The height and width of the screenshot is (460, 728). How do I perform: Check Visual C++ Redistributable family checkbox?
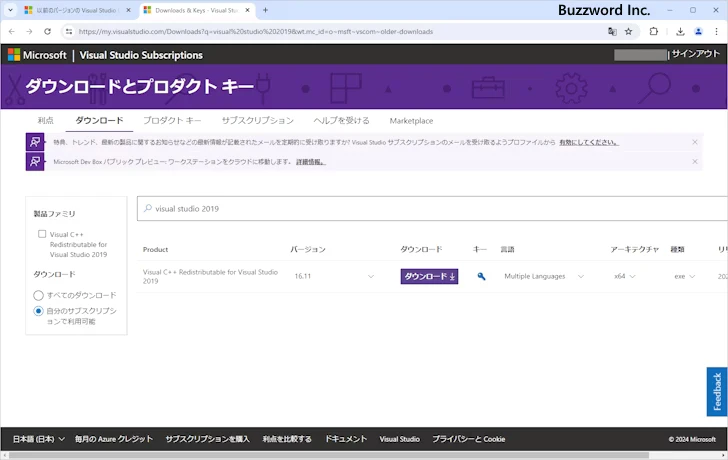pos(42,234)
